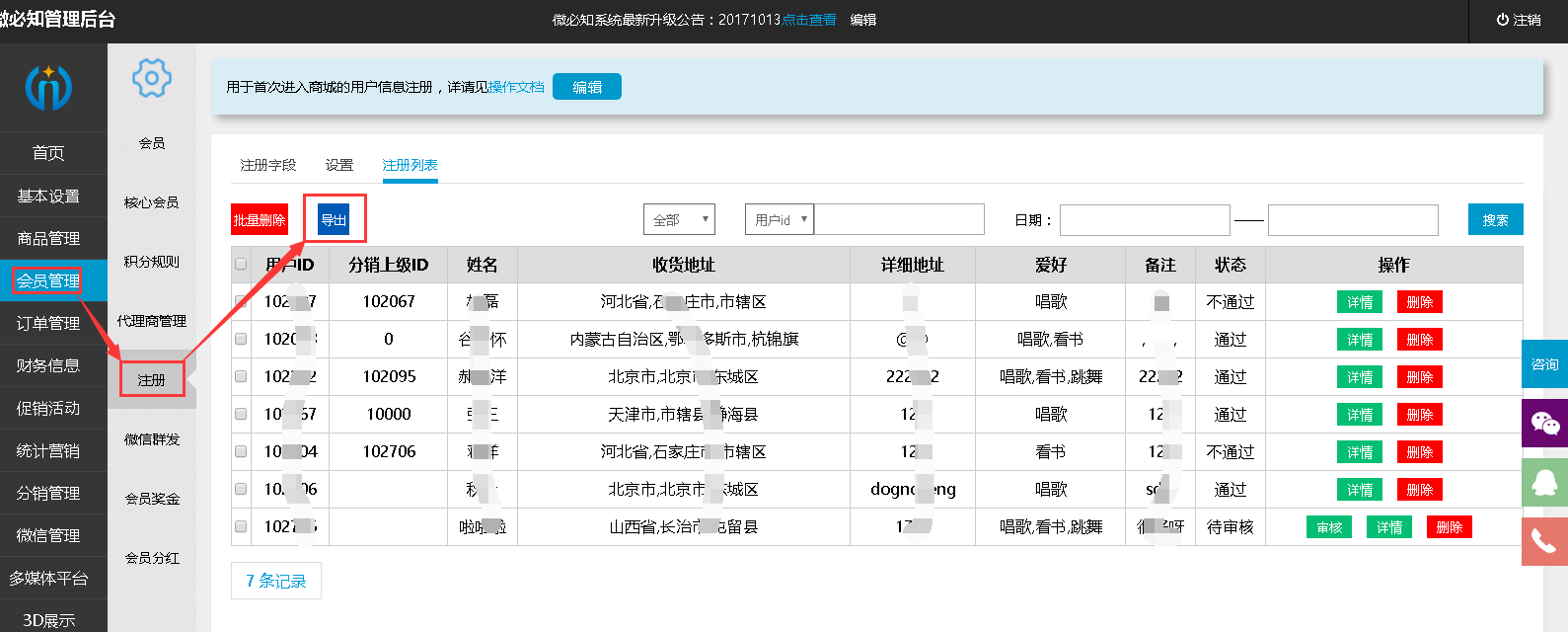Switch to the 注册字段 tab
The width and height of the screenshot is (1568, 632).
click(268, 165)
